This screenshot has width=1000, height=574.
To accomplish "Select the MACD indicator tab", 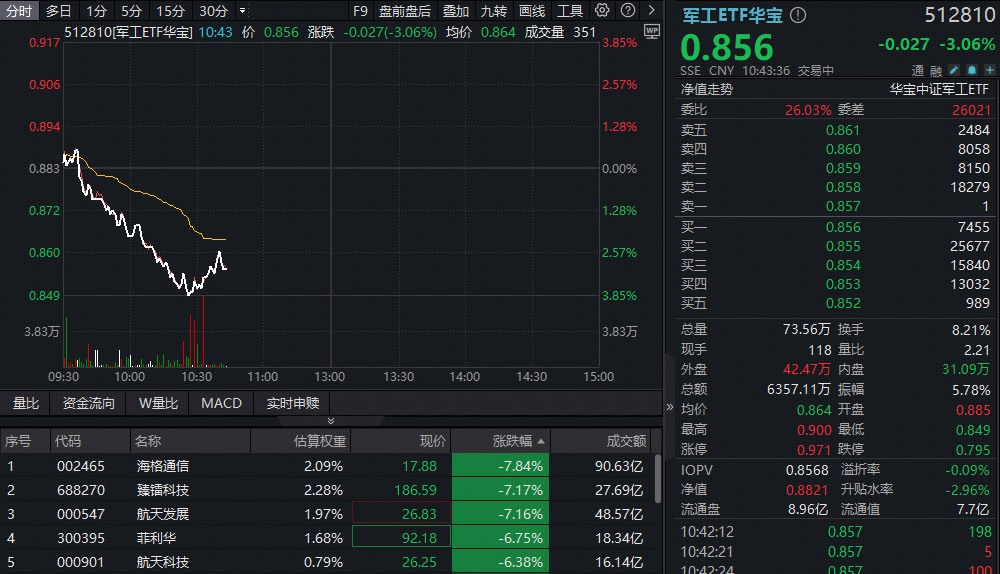I will [221, 403].
